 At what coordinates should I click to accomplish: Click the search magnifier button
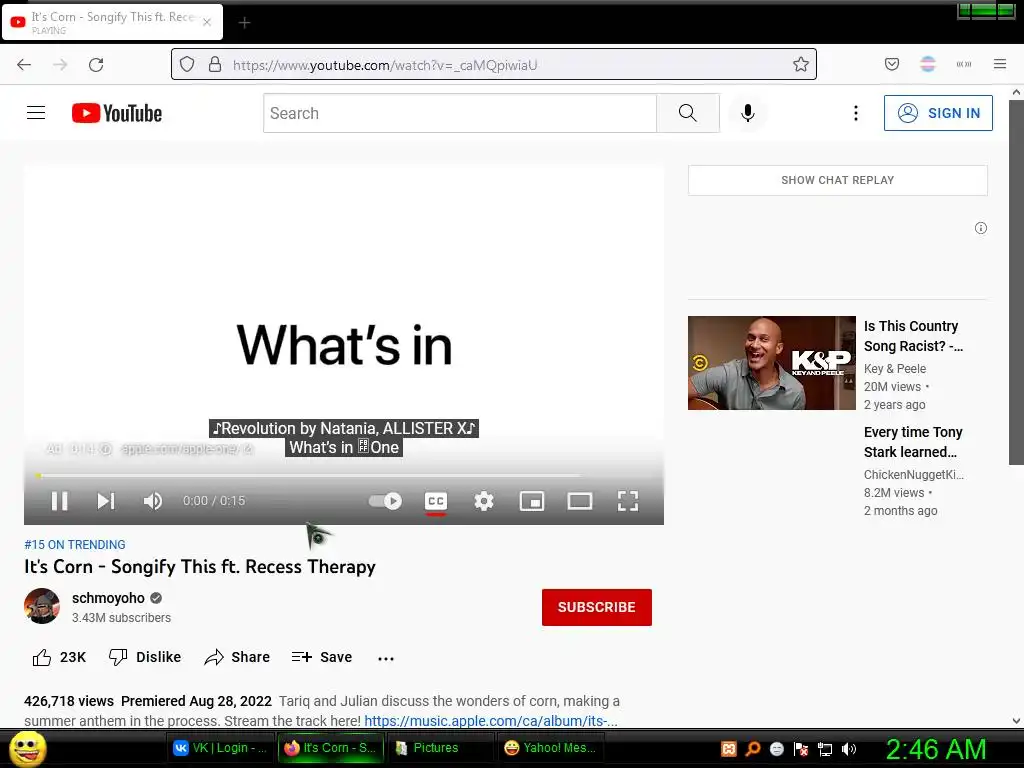point(688,113)
